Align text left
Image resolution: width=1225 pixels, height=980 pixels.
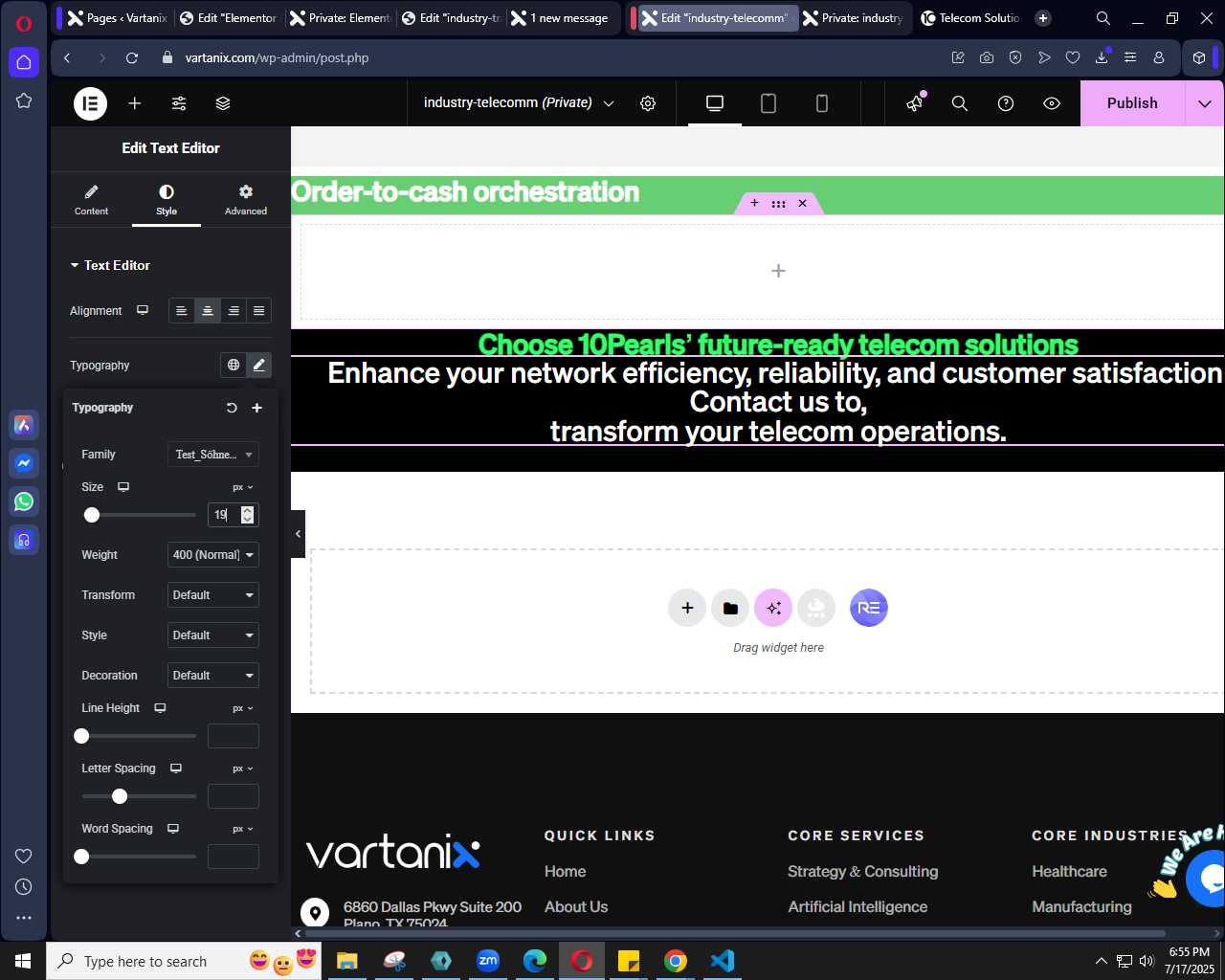click(x=182, y=311)
